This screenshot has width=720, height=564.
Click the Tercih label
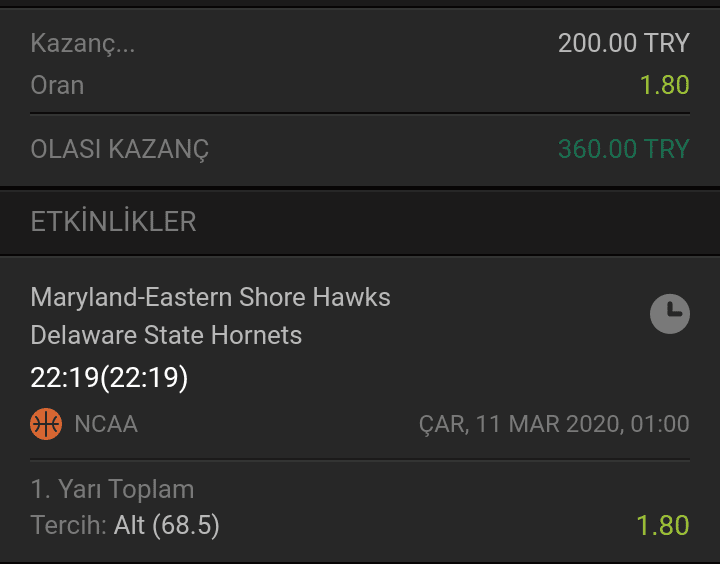[68, 525]
